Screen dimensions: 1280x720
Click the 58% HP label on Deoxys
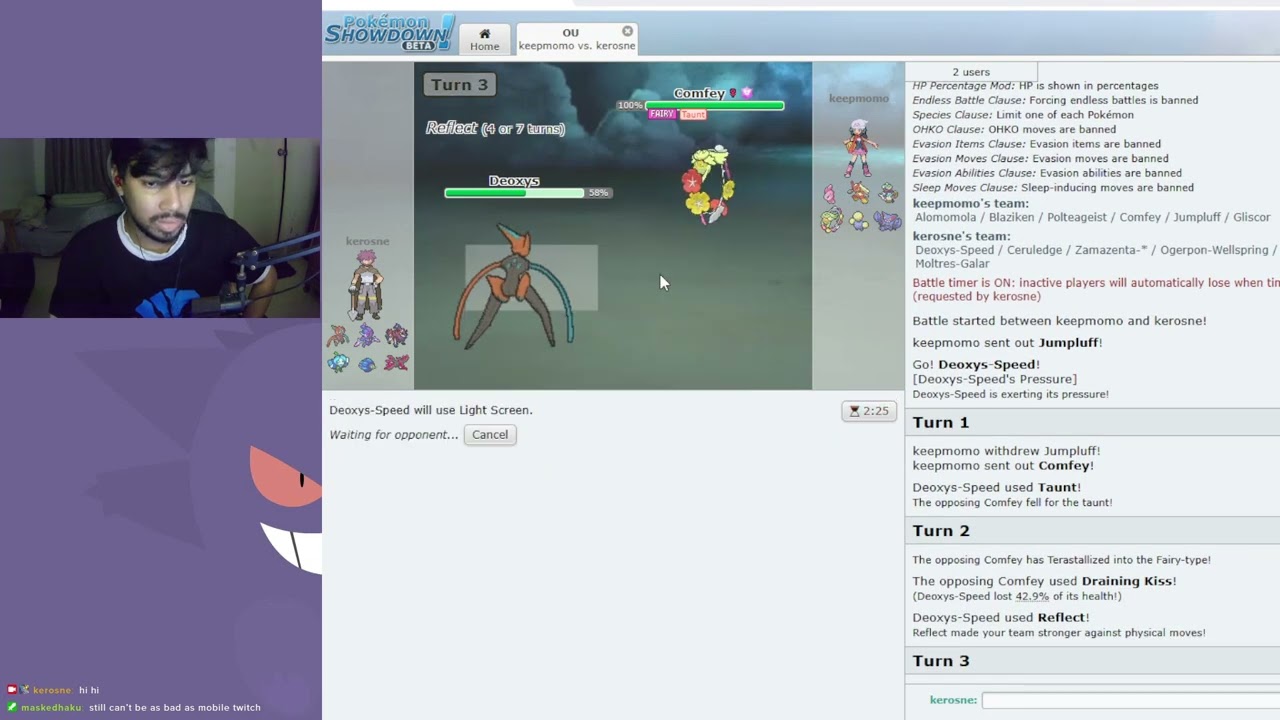(x=598, y=193)
